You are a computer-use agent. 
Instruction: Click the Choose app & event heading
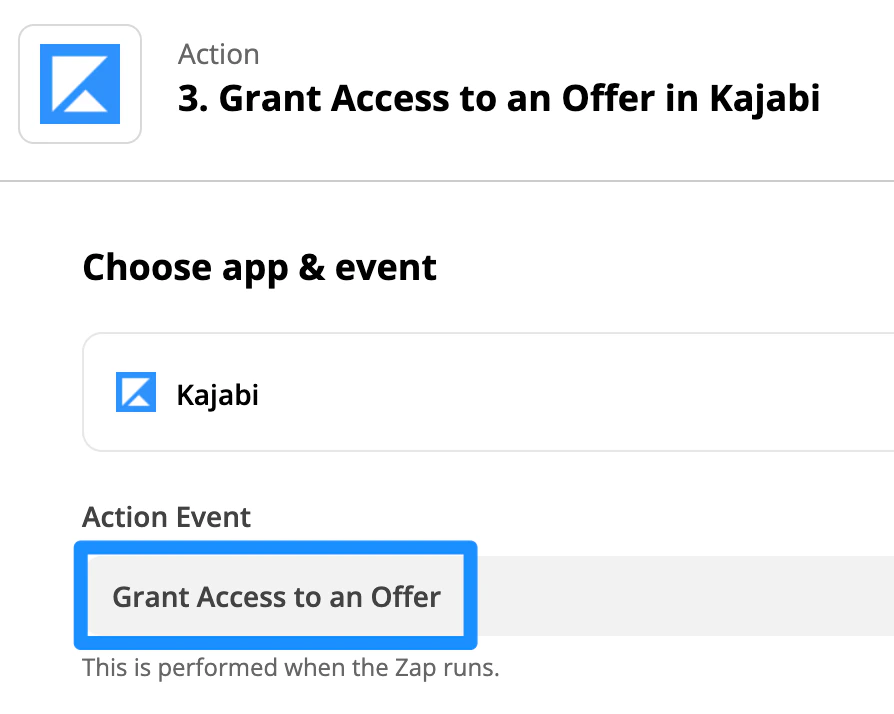tap(260, 267)
